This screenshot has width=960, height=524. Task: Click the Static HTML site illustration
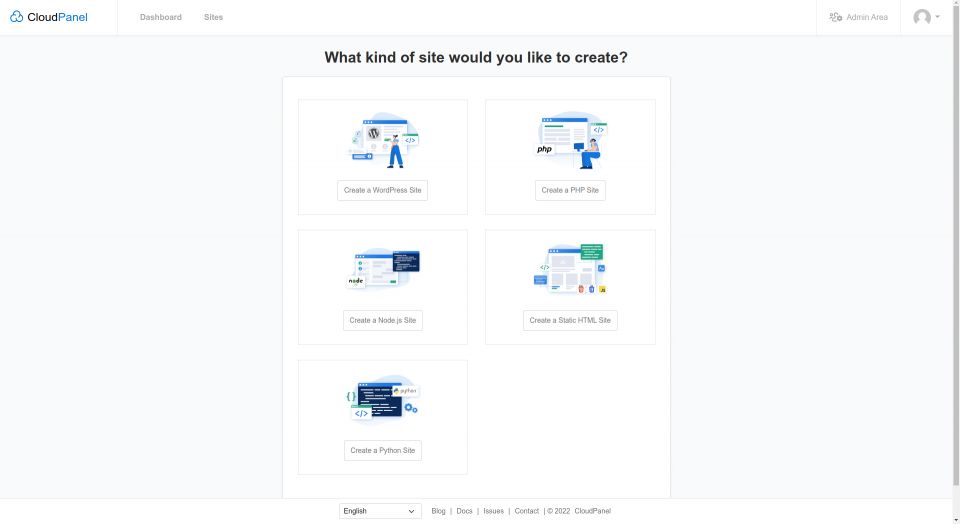[x=570, y=269]
